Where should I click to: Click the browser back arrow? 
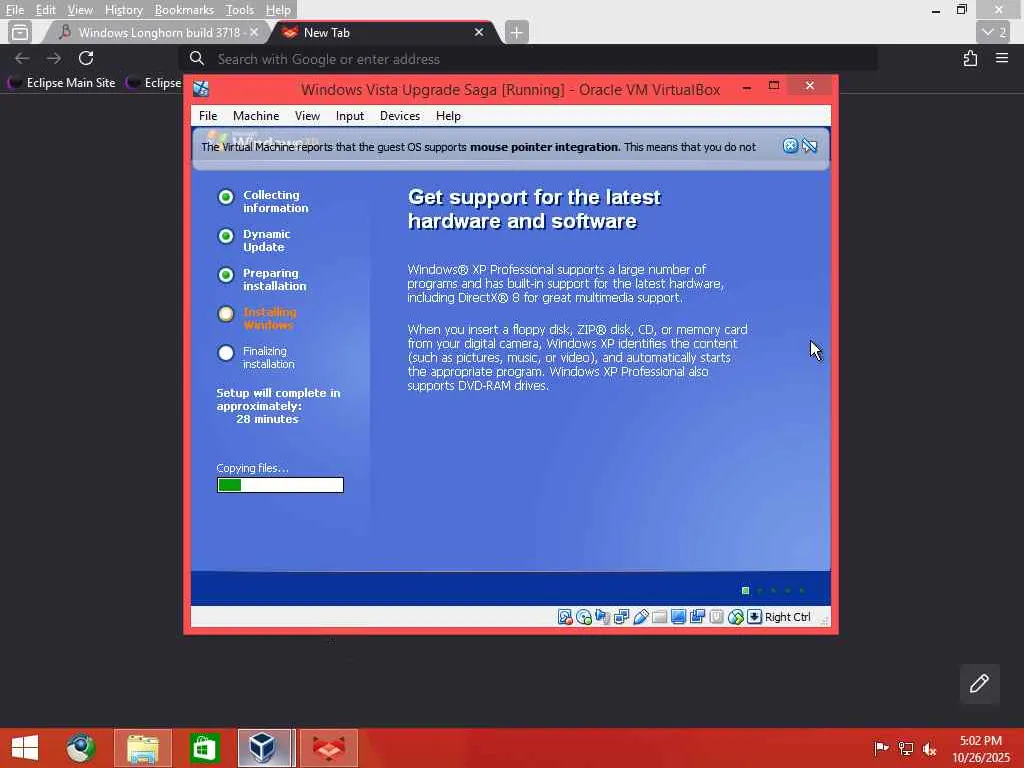(x=22, y=58)
